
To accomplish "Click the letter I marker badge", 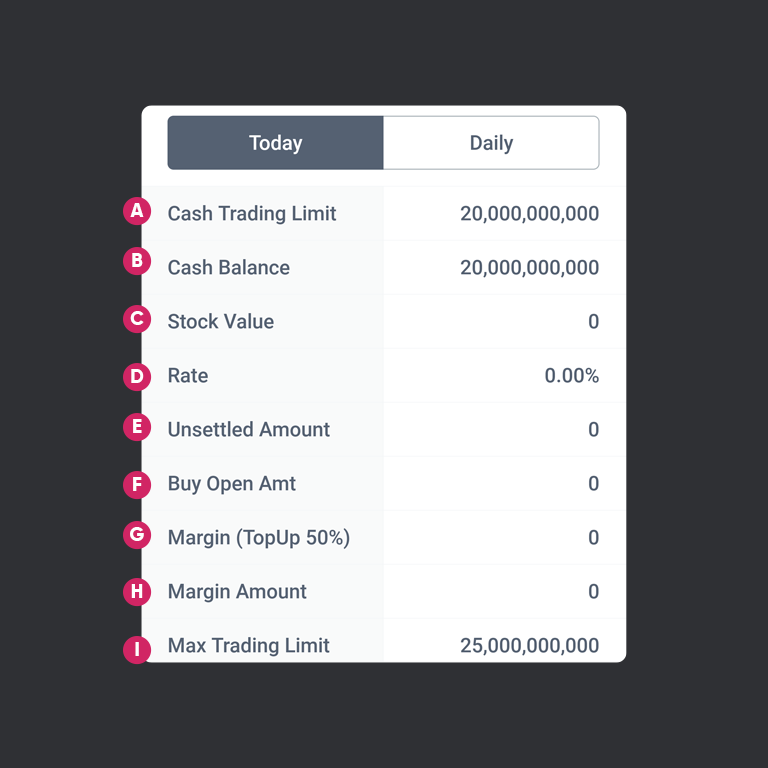I will [x=136, y=650].
